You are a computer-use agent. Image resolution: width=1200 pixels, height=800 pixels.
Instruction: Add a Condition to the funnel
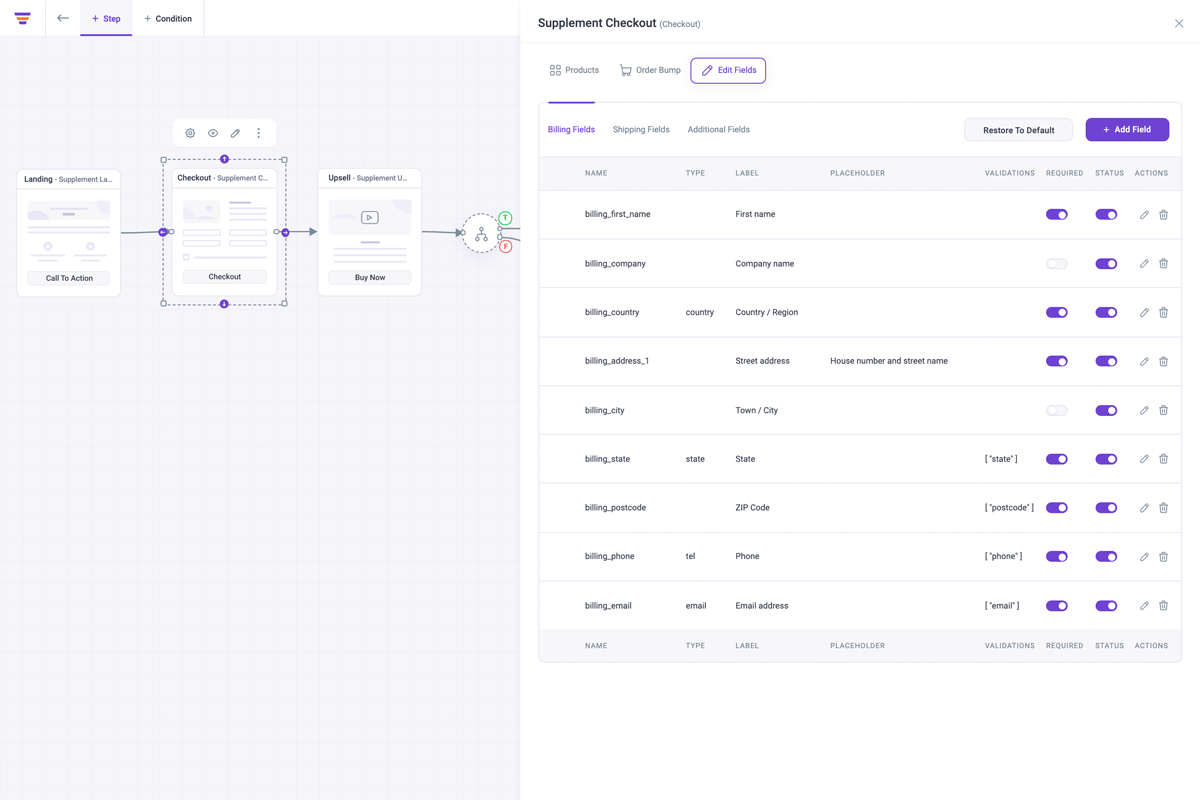point(168,18)
